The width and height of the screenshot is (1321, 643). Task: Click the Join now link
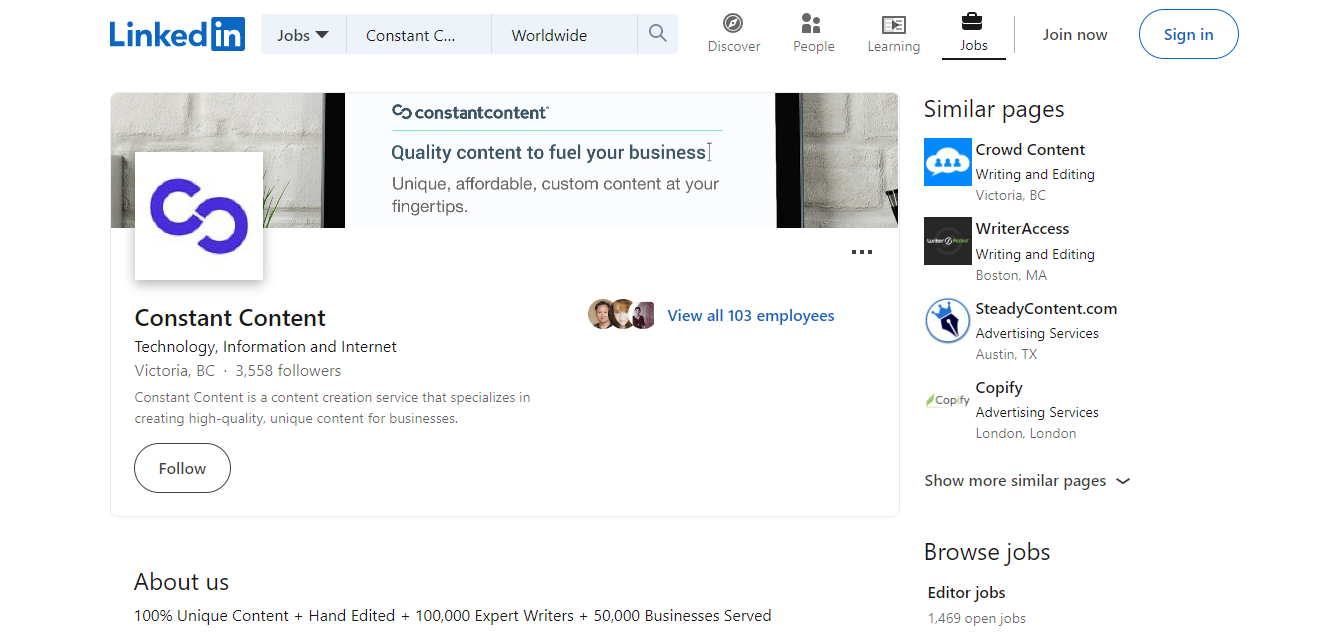coord(1075,34)
